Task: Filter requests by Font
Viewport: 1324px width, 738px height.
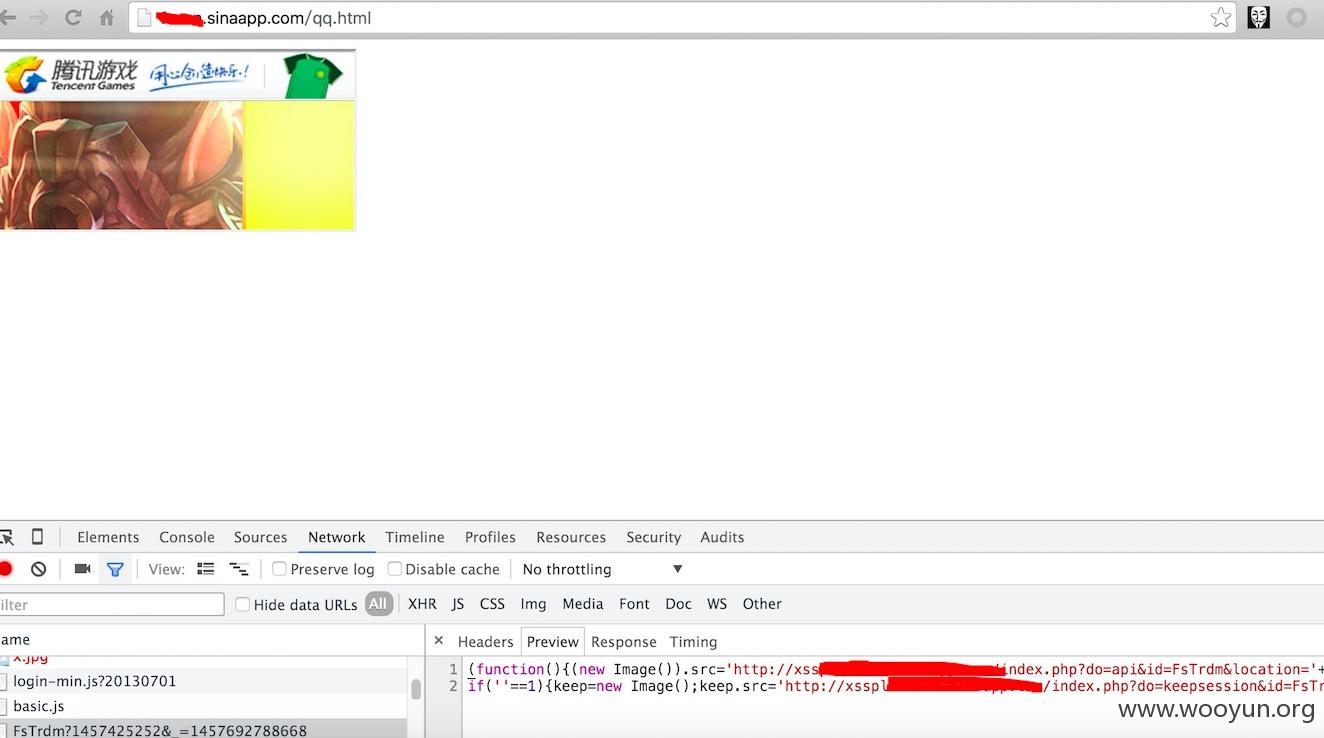Action: point(634,604)
